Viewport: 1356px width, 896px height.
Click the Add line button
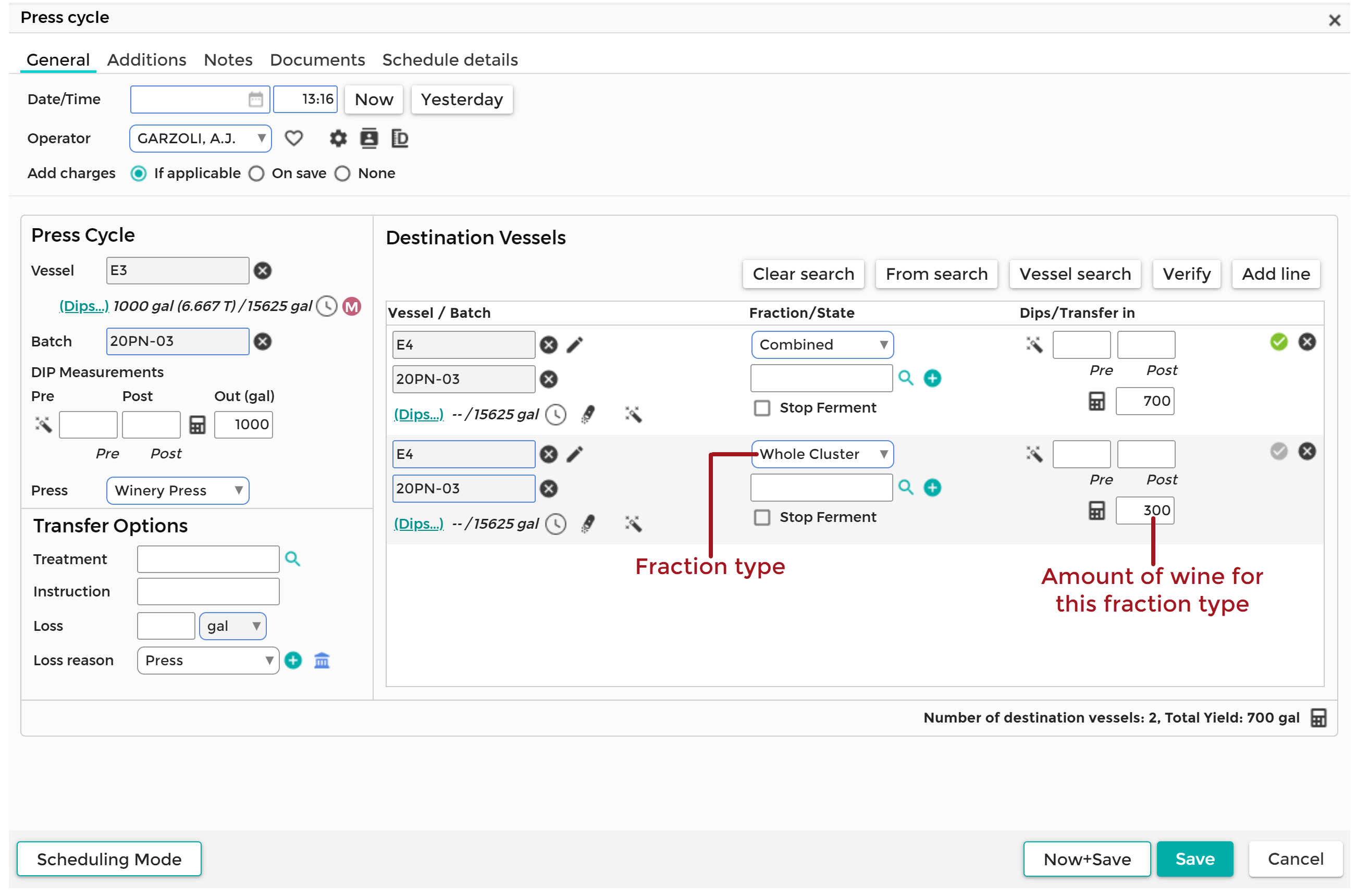click(x=1276, y=275)
